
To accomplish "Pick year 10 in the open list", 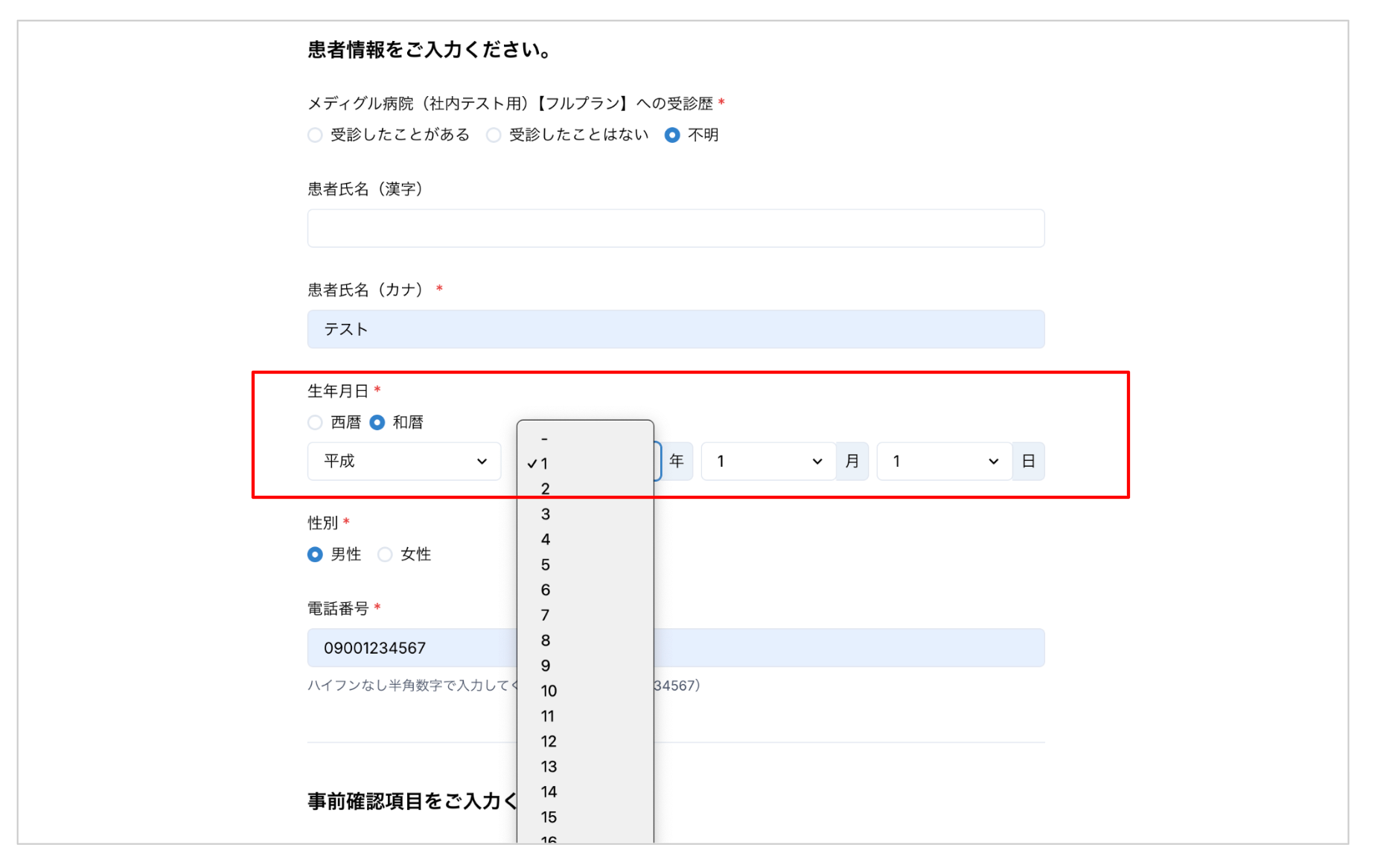I will tap(549, 691).
